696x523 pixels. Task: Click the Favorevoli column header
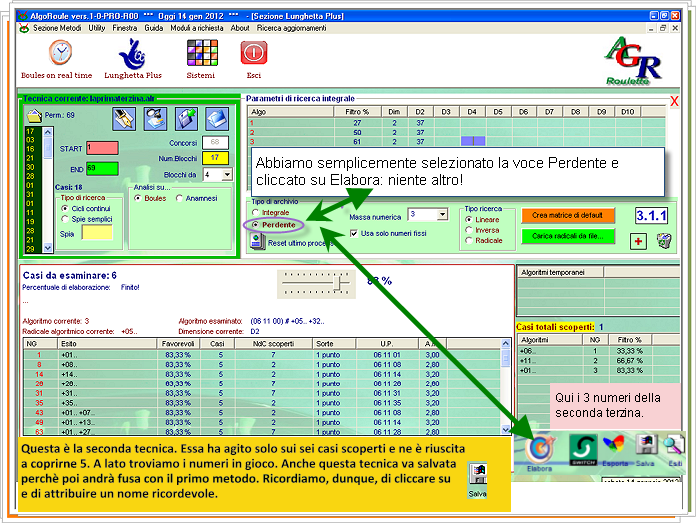178,344
